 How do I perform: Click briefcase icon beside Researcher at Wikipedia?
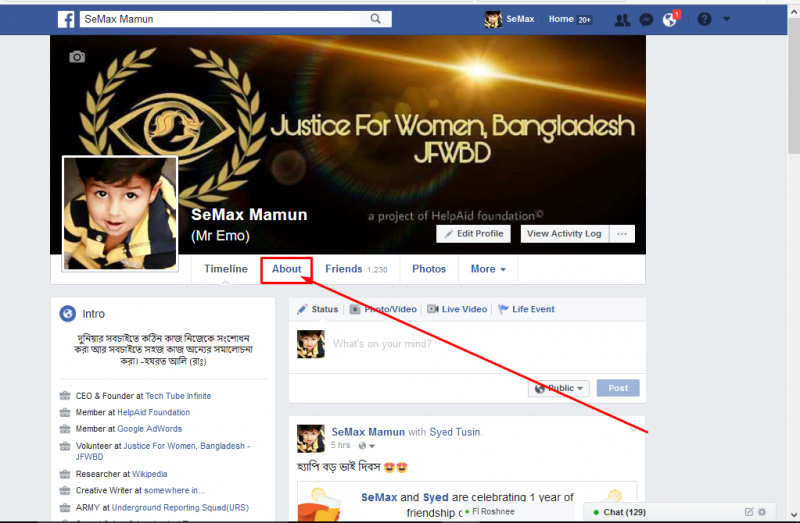65,474
